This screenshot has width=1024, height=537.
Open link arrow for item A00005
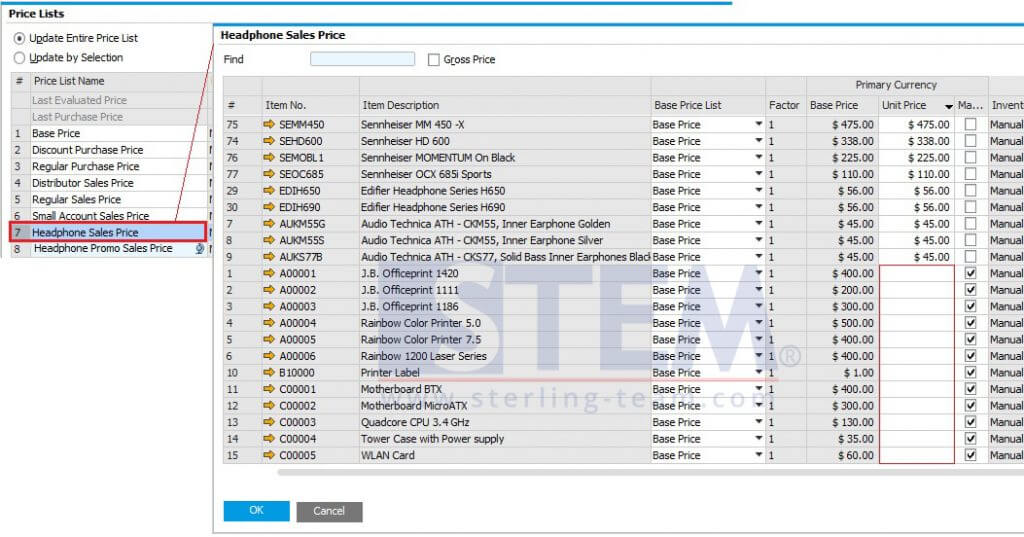269,339
